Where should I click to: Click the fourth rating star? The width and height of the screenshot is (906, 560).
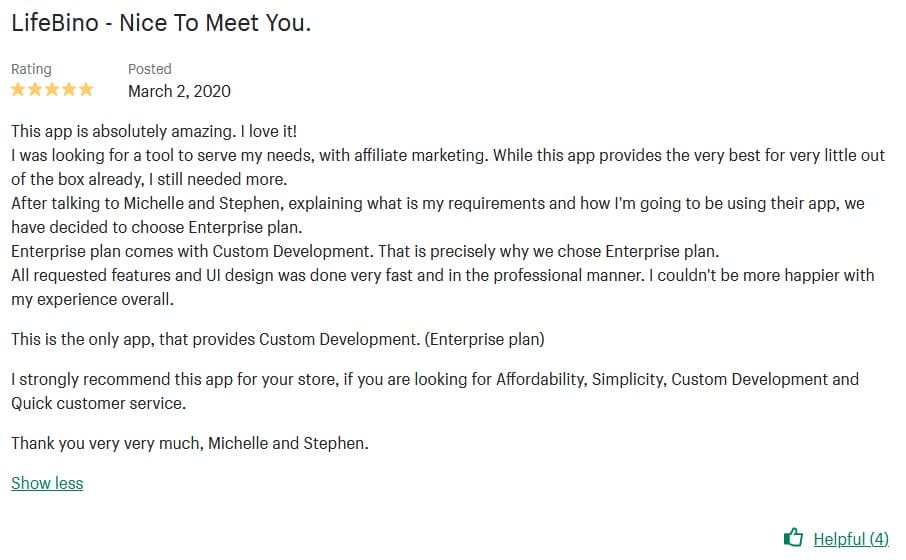(x=69, y=89)
